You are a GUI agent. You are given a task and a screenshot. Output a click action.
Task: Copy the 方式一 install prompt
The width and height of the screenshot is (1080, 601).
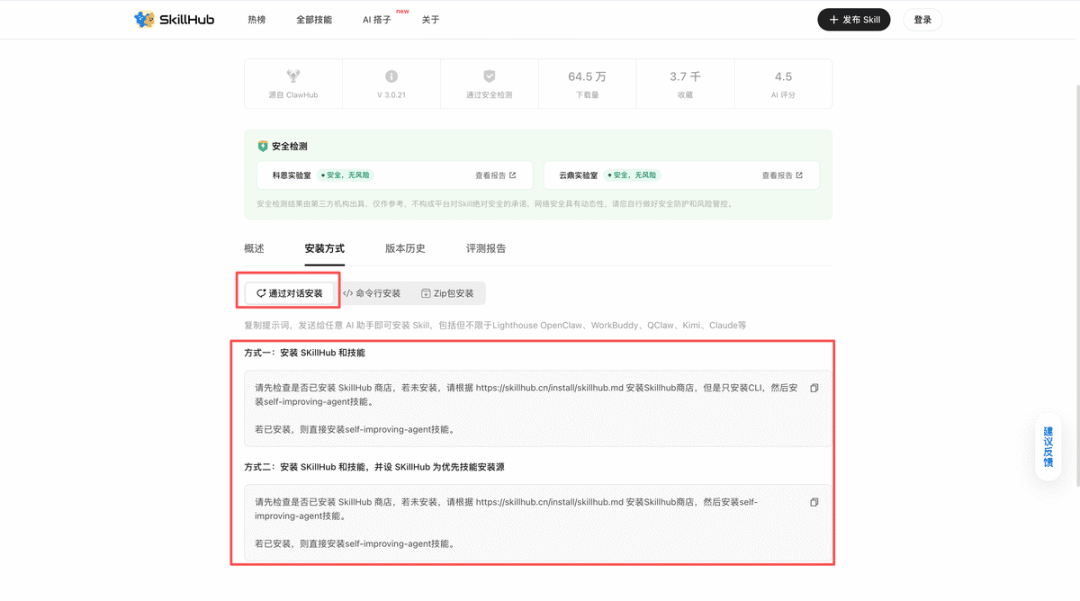814,388
